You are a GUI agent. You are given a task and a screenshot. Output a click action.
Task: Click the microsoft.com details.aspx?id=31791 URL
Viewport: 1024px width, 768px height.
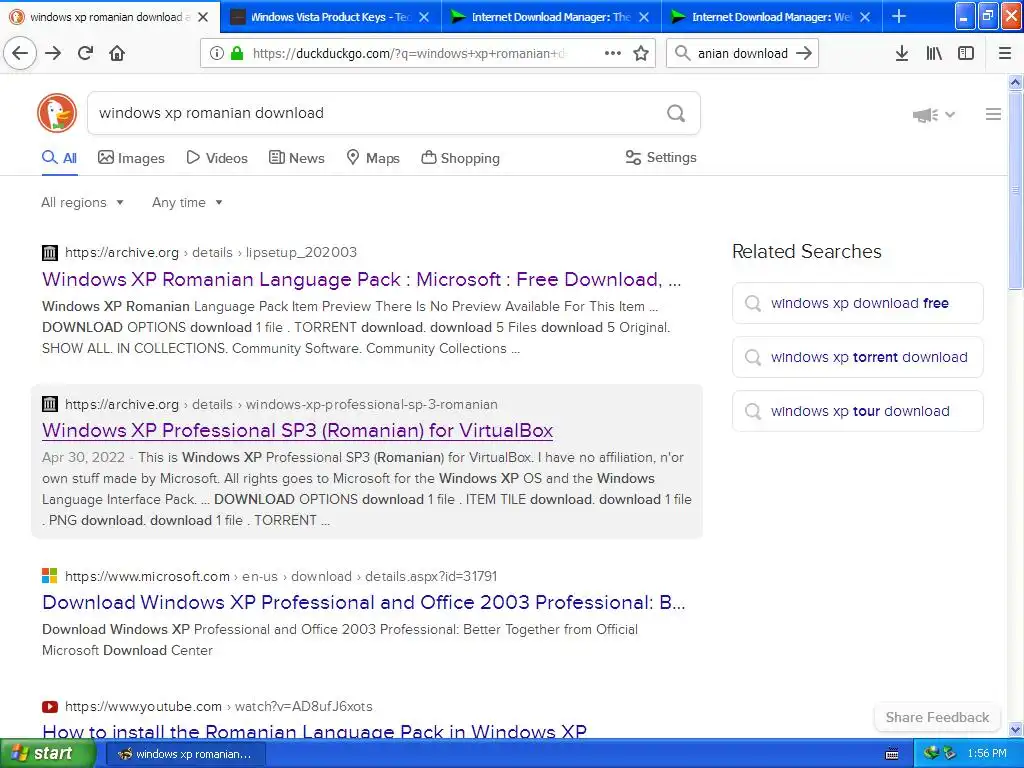click(x=281, y=576)
